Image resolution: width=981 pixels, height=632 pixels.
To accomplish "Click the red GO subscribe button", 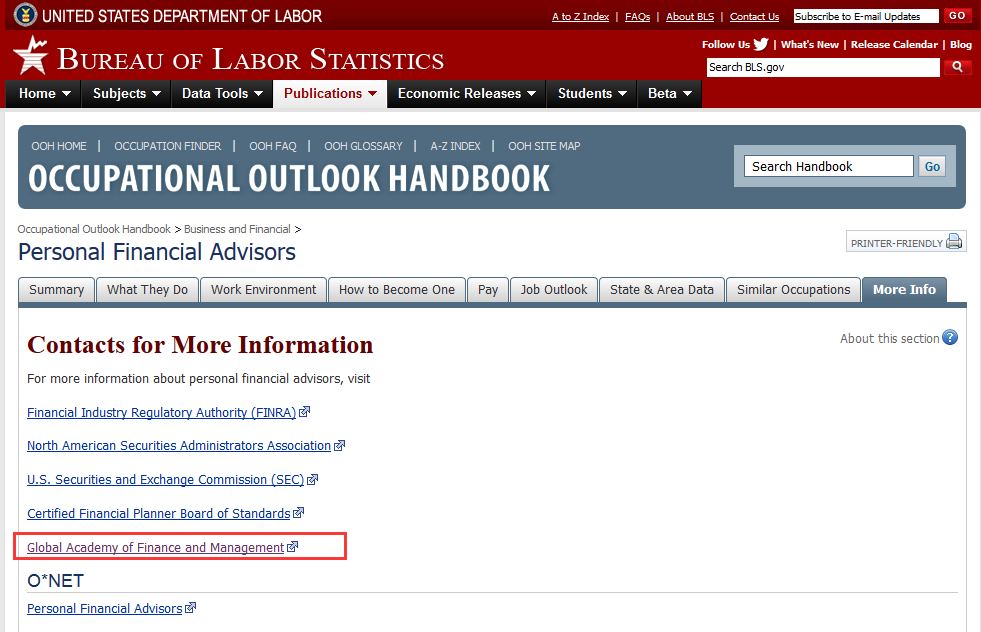I will tap(957, 16).
